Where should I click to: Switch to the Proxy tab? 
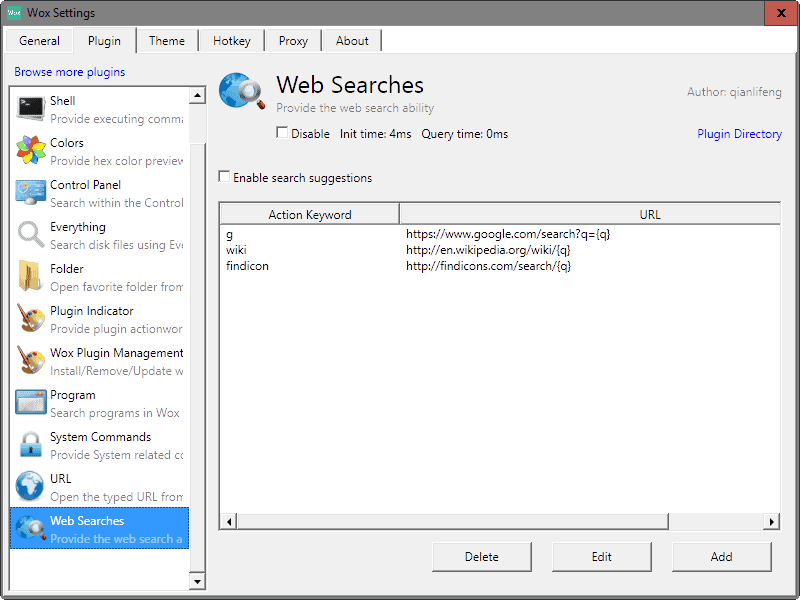pyautogui.click(x=292, y=41)
